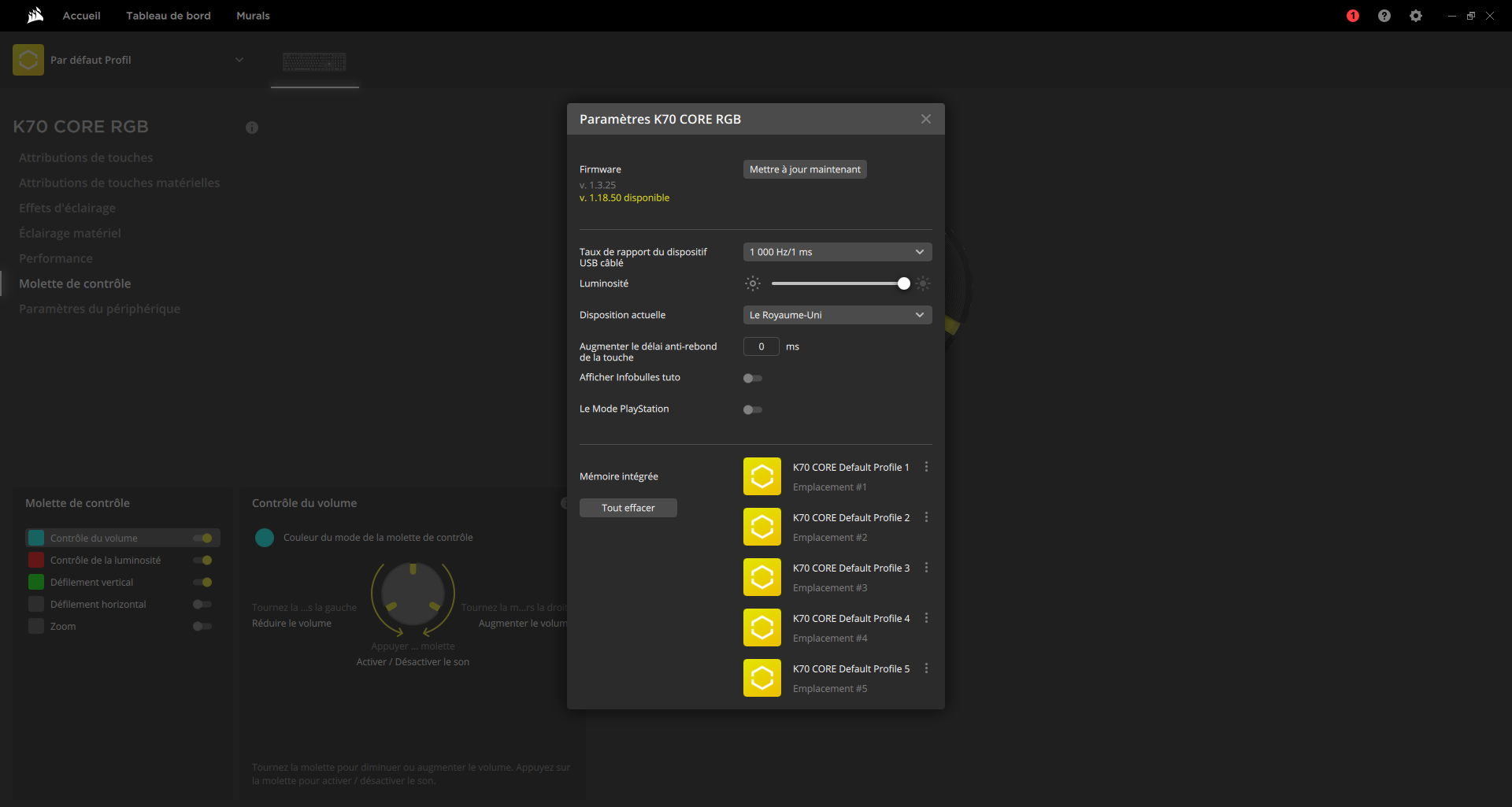This screenshot has width=1512, height=807.
Task: Enable Défilement horizontal switch
Action: point(202,605)
